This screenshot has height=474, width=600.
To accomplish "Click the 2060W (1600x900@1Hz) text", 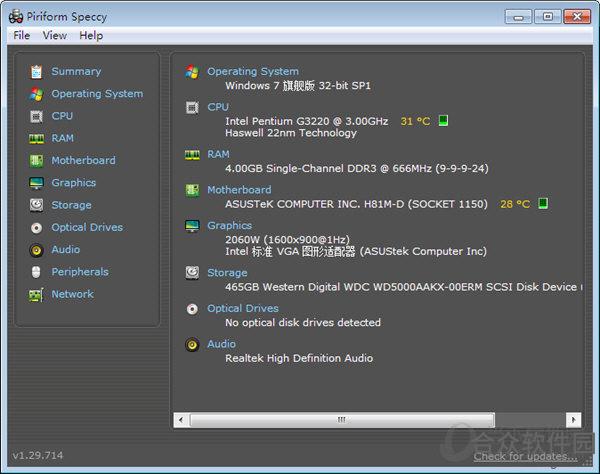I will click(x=287, y=240).
